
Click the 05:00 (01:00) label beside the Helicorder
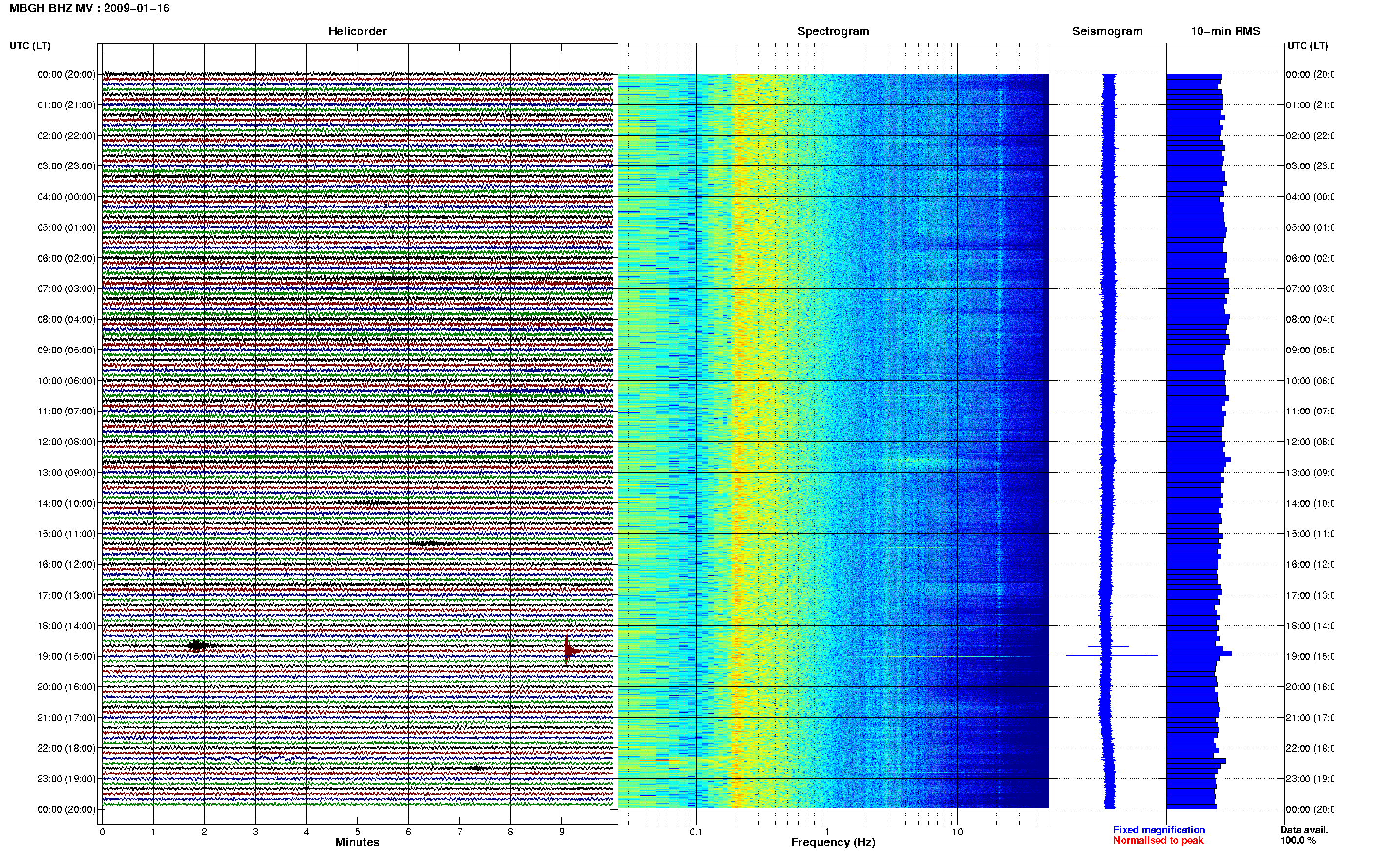coord(66,228)
